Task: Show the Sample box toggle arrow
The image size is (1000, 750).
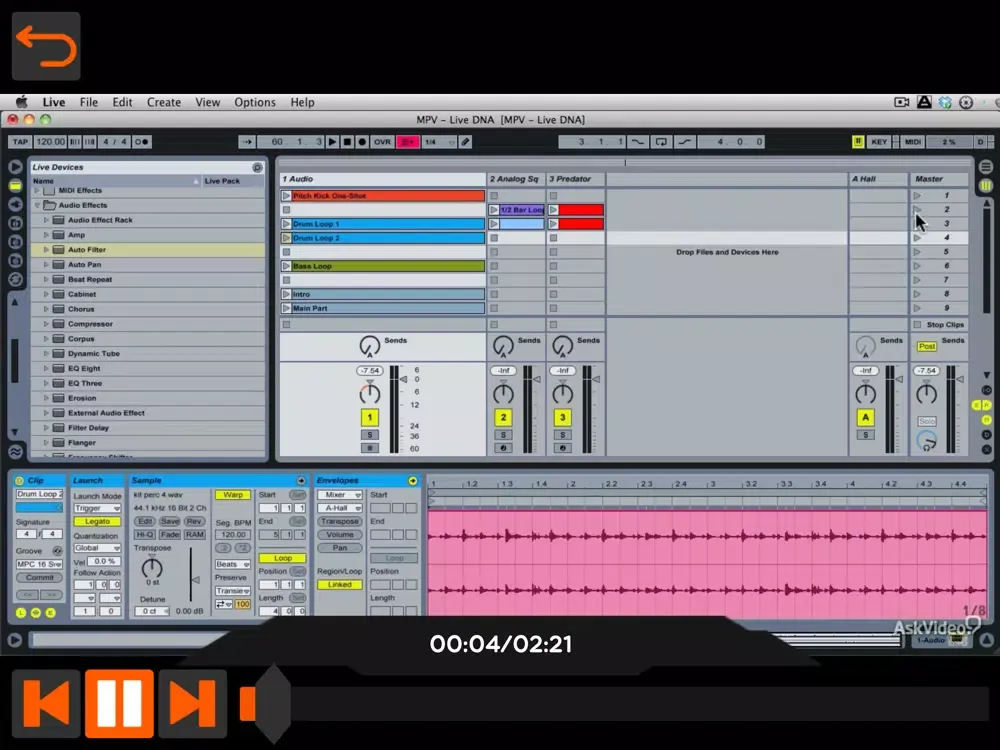Action: 301,480
